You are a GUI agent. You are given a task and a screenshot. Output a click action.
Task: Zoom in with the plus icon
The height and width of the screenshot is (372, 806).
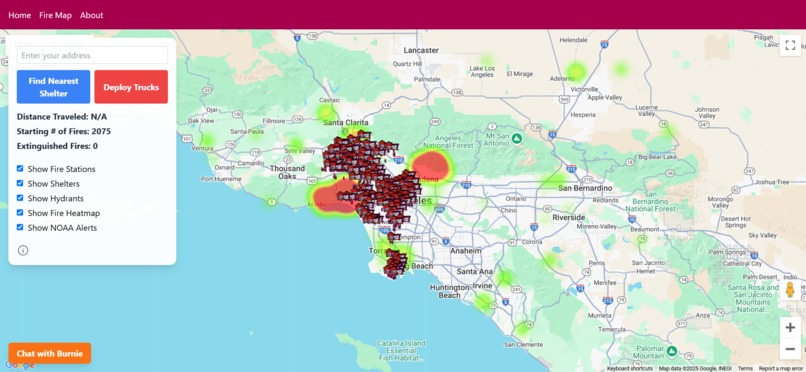point(790,328)
